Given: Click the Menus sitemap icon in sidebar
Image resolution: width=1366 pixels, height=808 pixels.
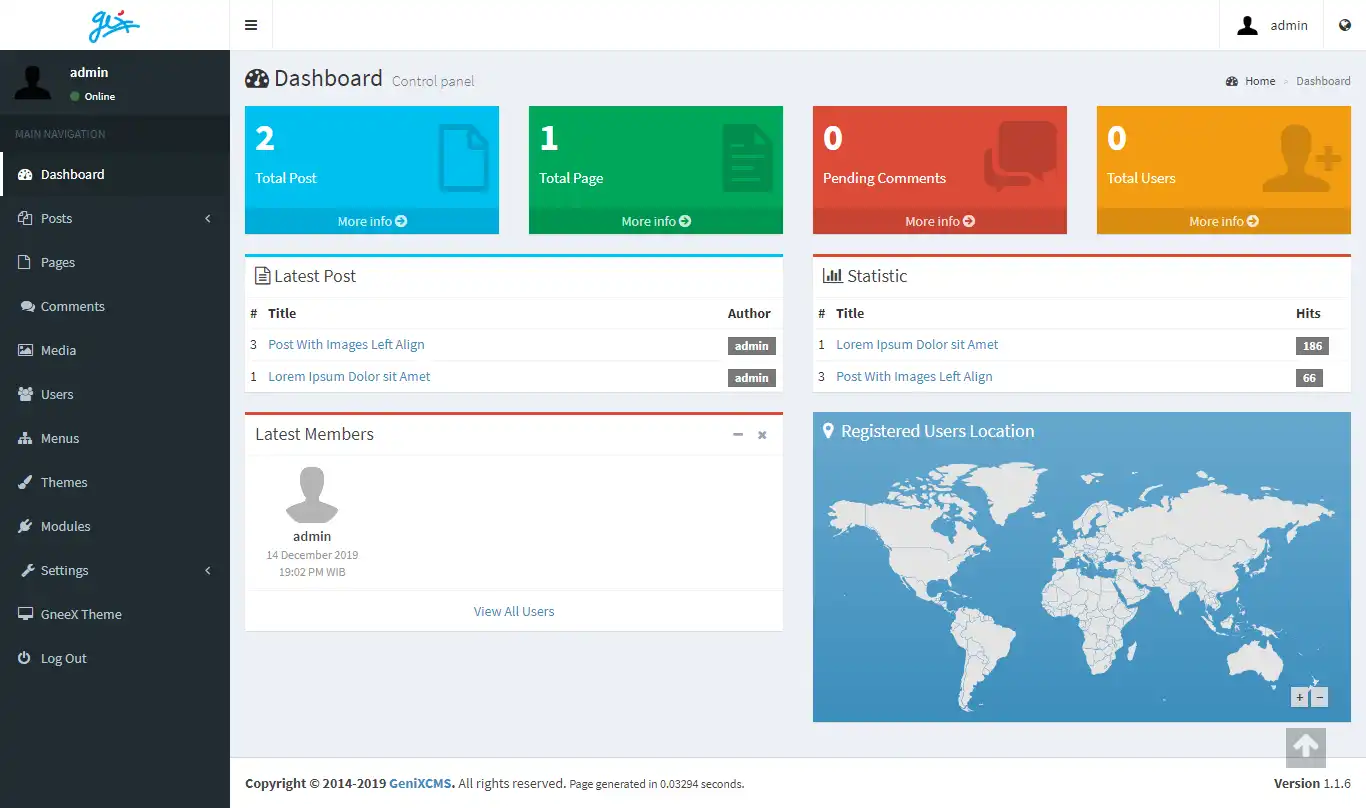Looking at the screenshot, I should tap(25, 438).
